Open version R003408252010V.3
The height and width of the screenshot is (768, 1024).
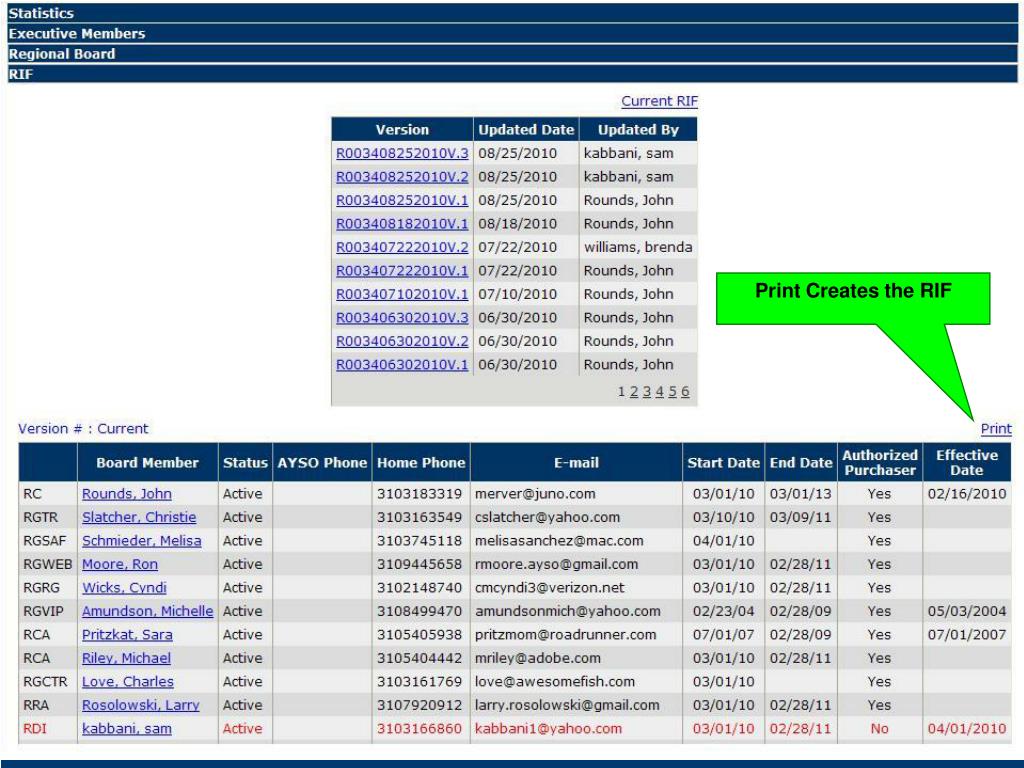pos(402,153)
